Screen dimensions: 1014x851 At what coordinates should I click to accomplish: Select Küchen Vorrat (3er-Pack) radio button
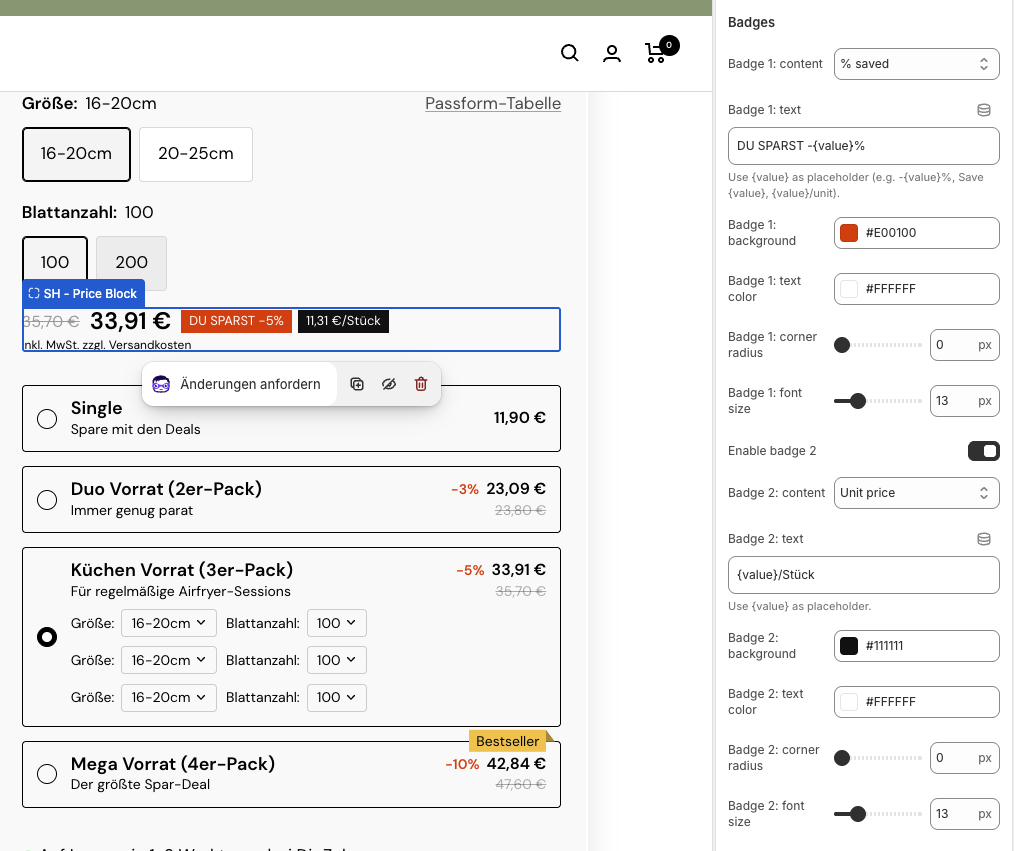(47, 637)
